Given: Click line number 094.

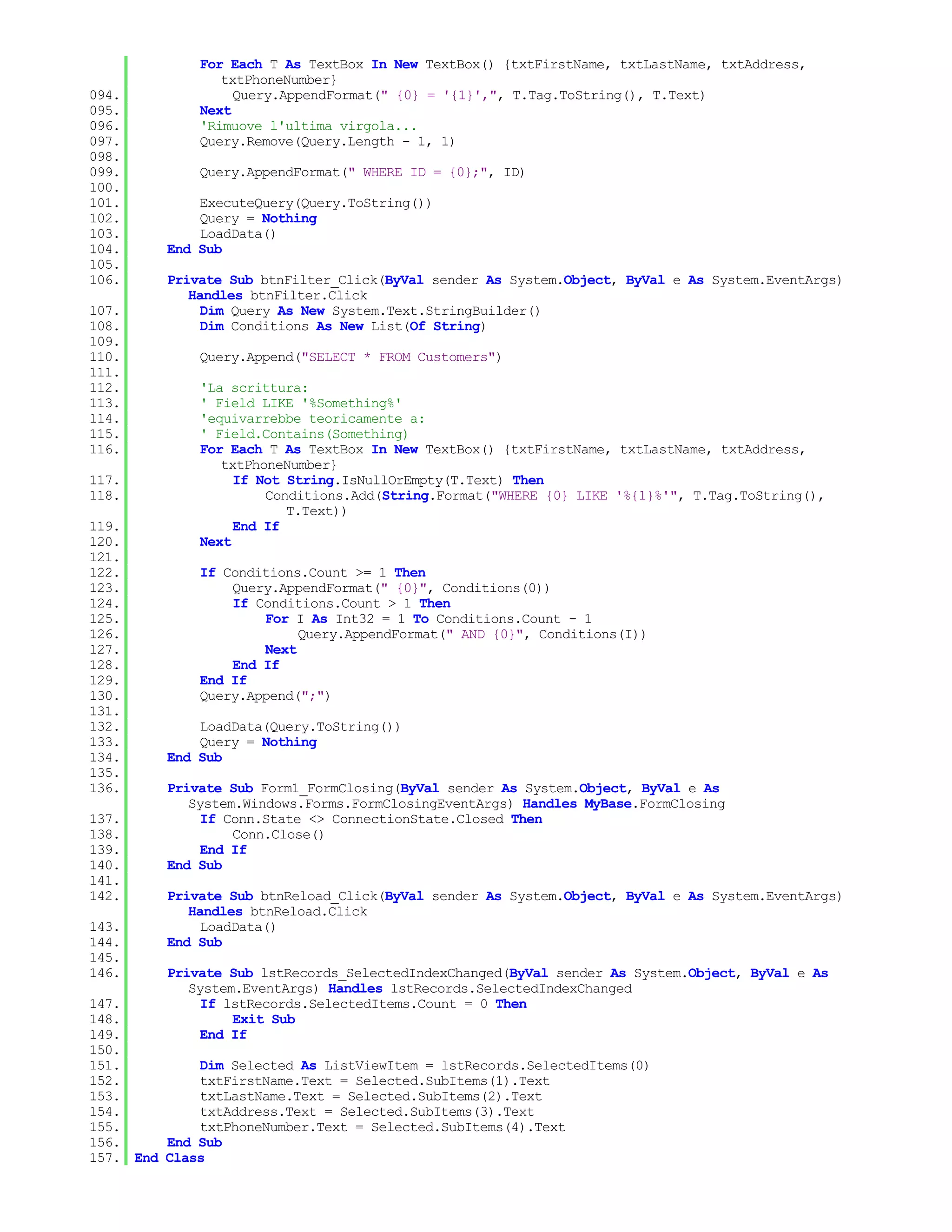Looking at the screenshot, I should pos(104,95).
